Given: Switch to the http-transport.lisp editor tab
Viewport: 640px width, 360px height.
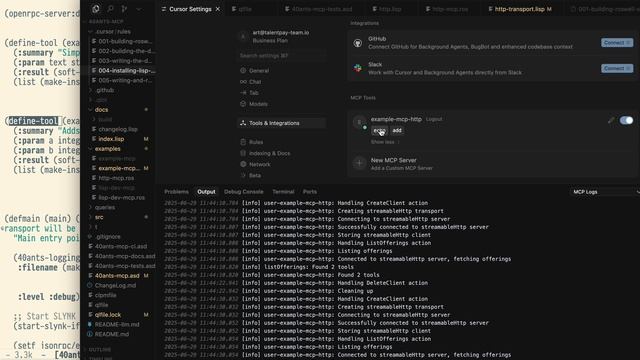Looking at the screenshot, I should [x=520, y=9].
